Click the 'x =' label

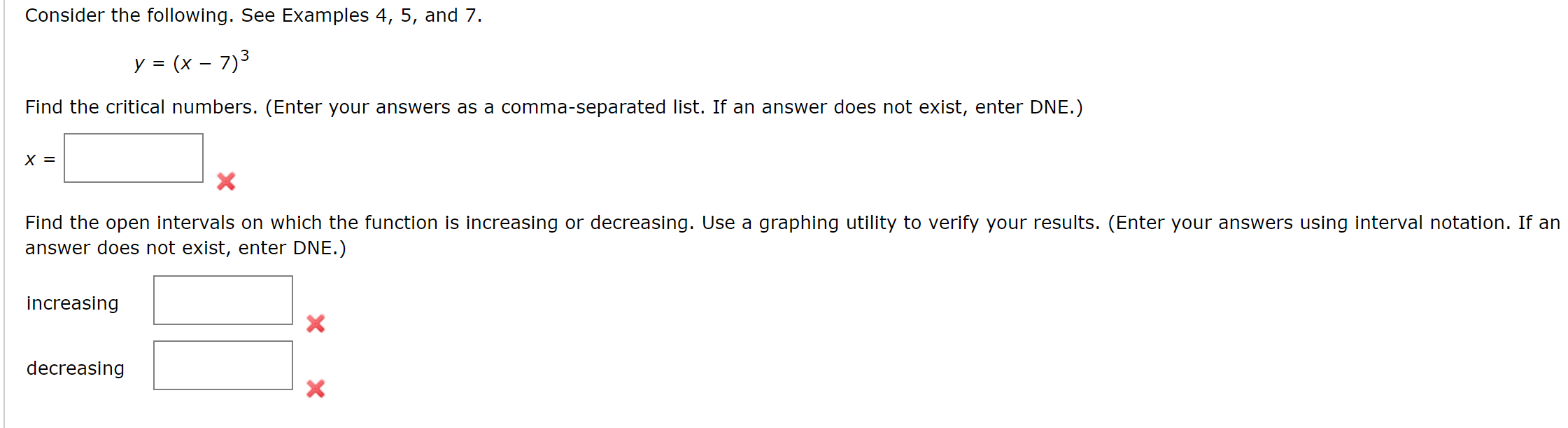(36, 159)
